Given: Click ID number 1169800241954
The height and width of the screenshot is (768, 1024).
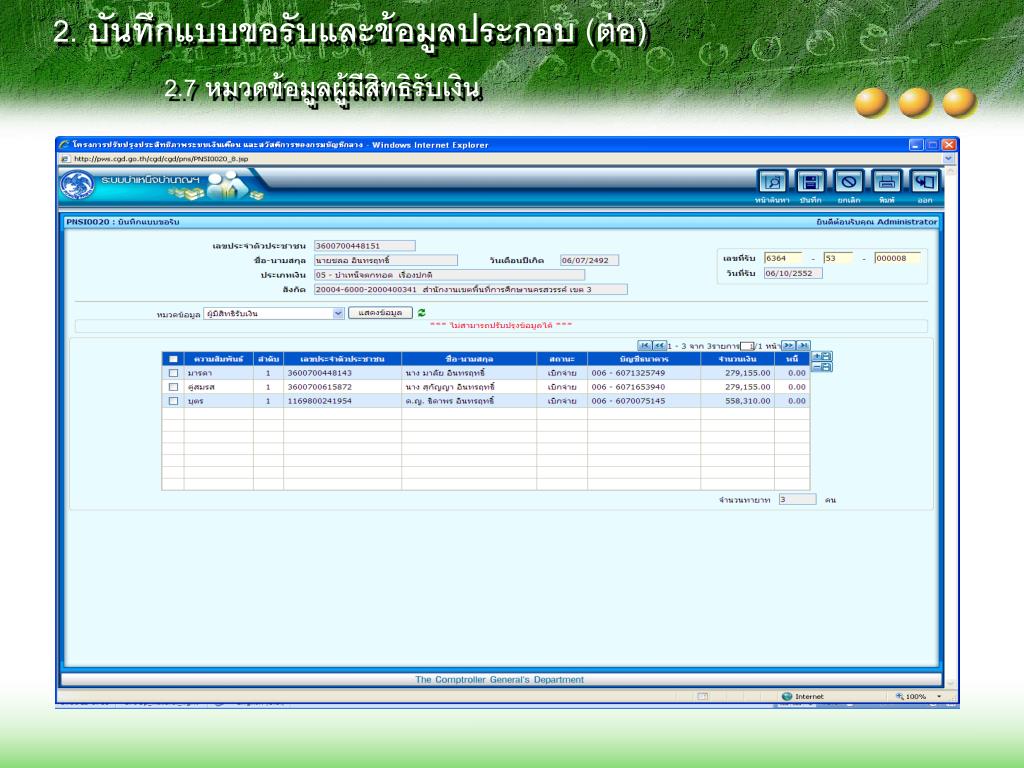Looking at the screenshot, I should click(x=320, y=401).
